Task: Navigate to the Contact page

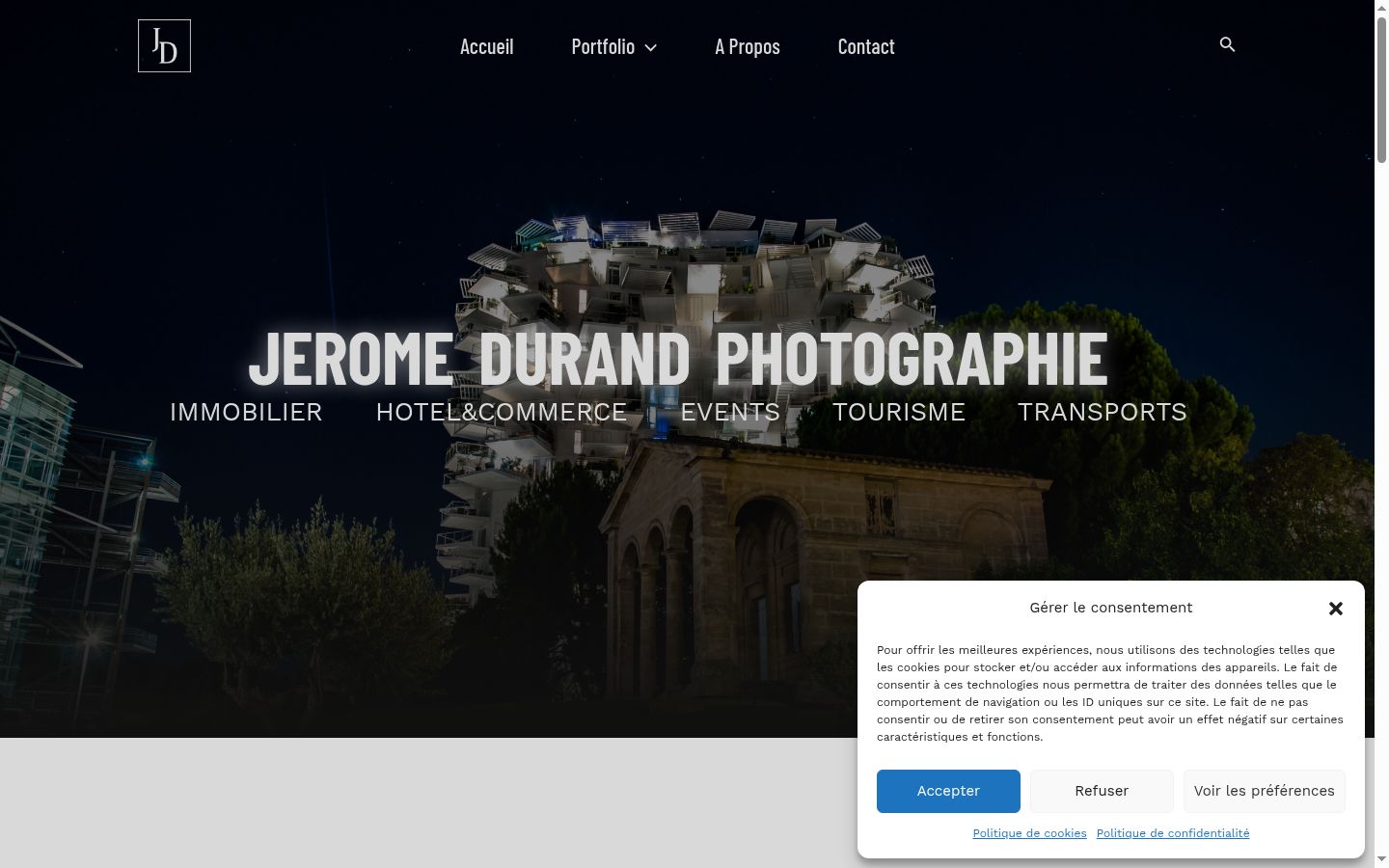Action: pos(866,46)
